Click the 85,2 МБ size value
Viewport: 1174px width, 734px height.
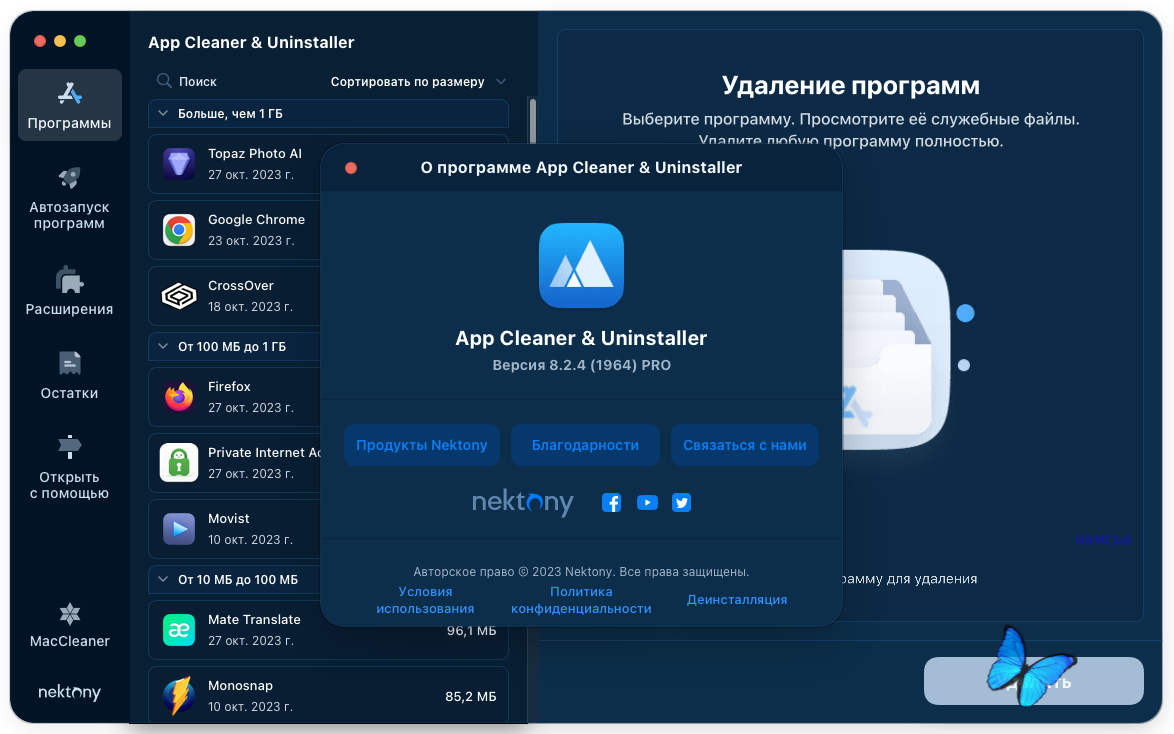471,697
